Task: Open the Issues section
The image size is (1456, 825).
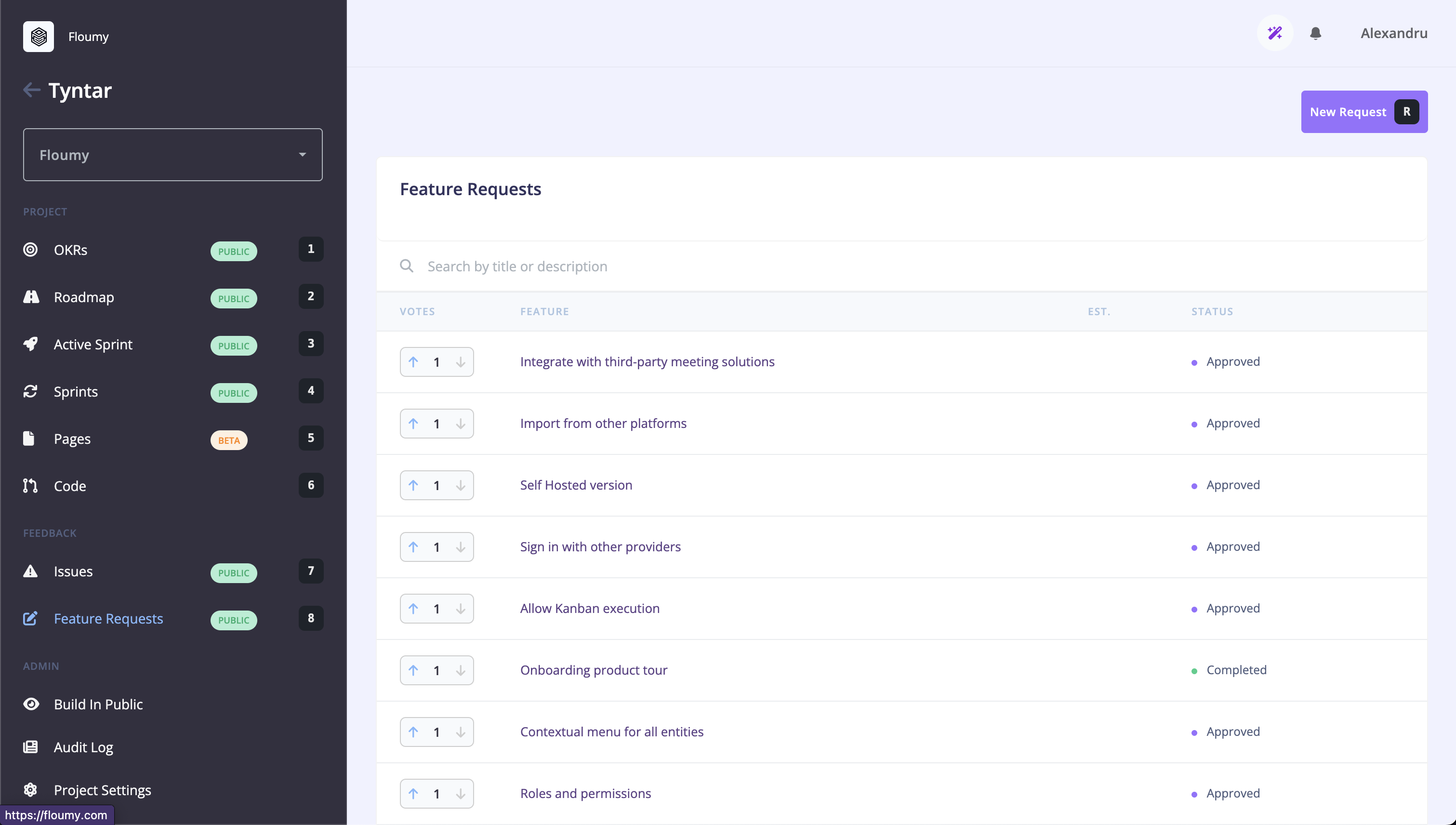Action: (73, 572)
